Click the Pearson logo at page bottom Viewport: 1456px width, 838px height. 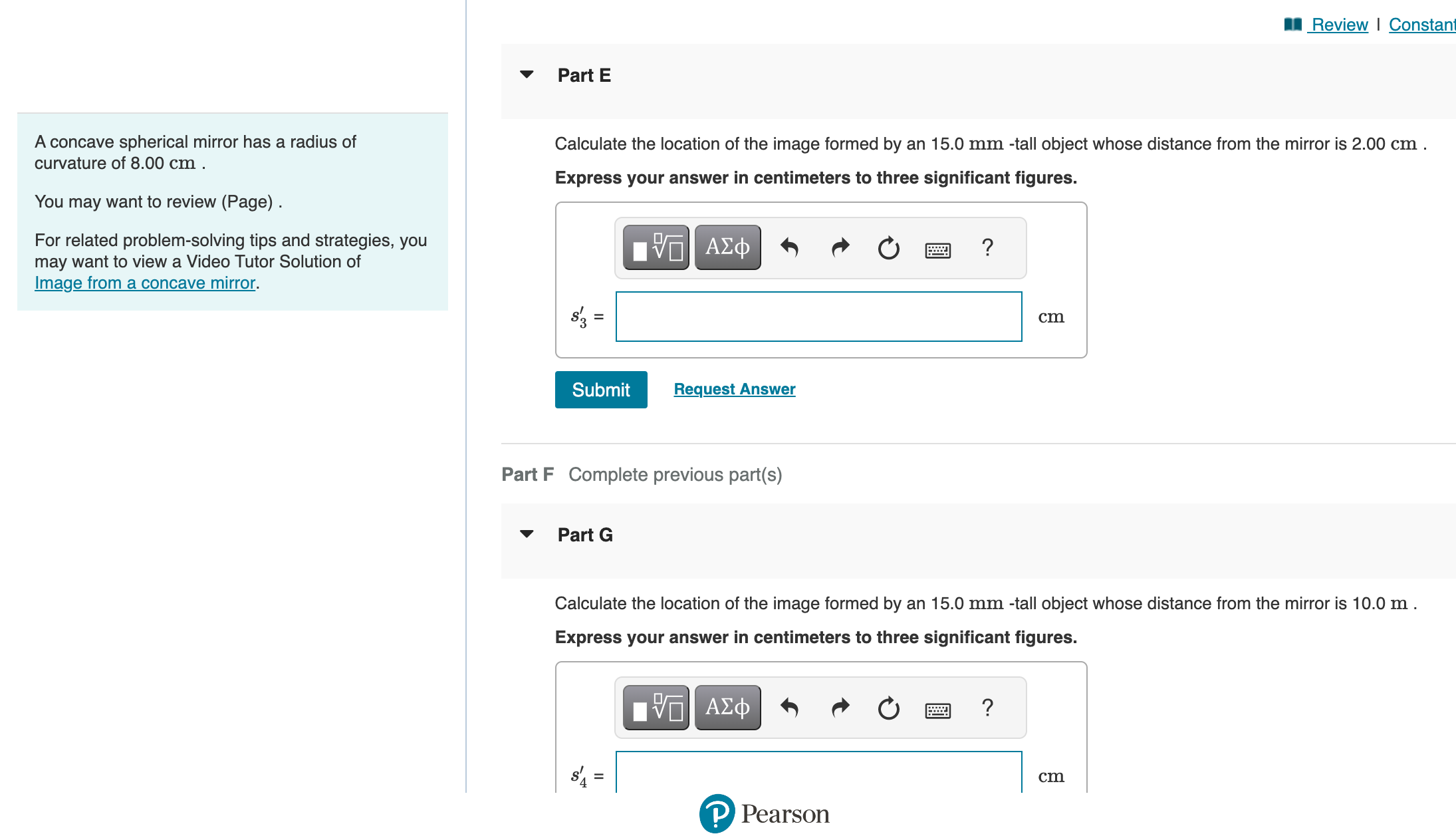point(716,814)
